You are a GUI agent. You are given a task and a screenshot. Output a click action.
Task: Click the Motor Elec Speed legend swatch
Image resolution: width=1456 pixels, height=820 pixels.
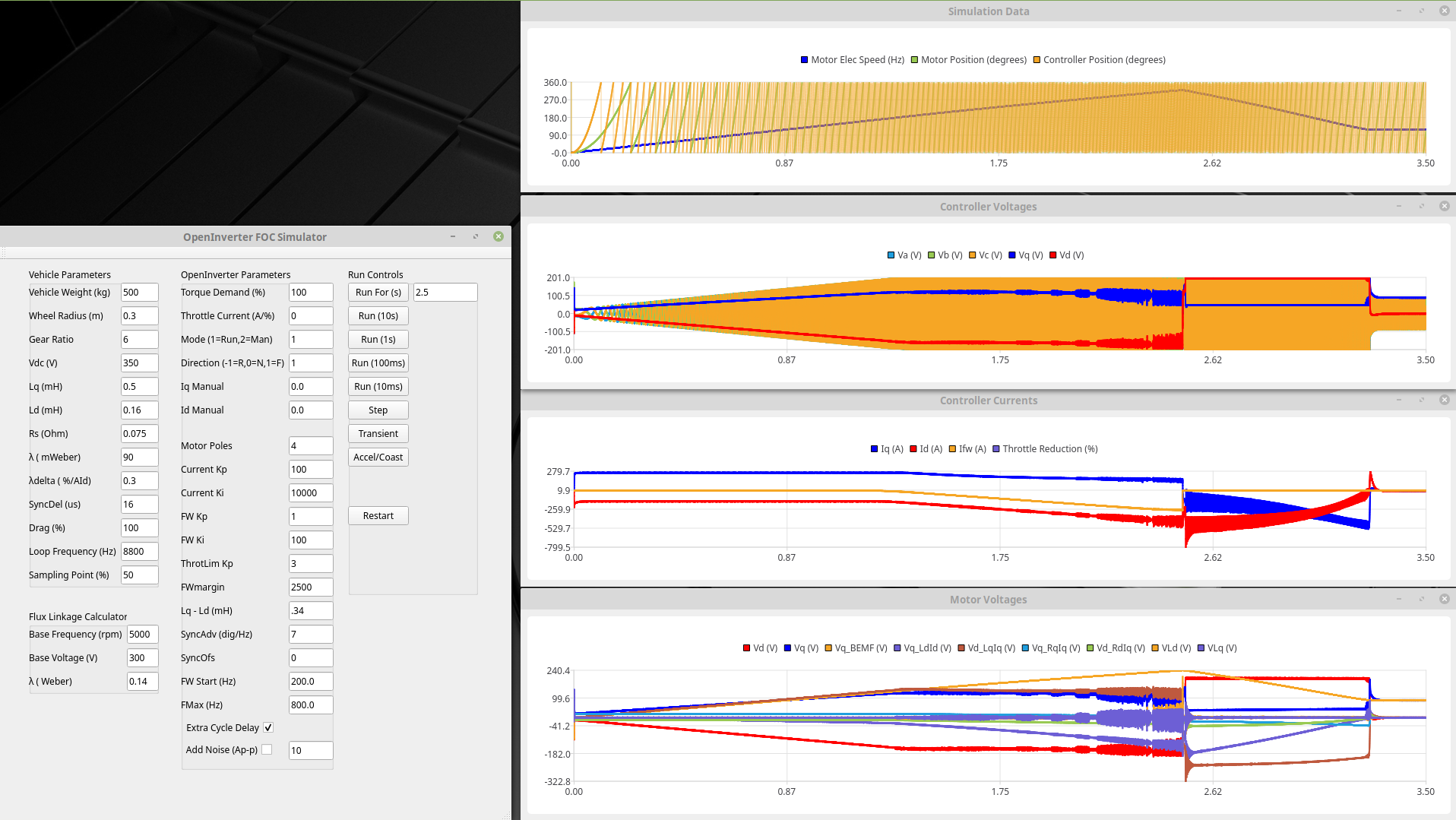(x=804, y=60)
